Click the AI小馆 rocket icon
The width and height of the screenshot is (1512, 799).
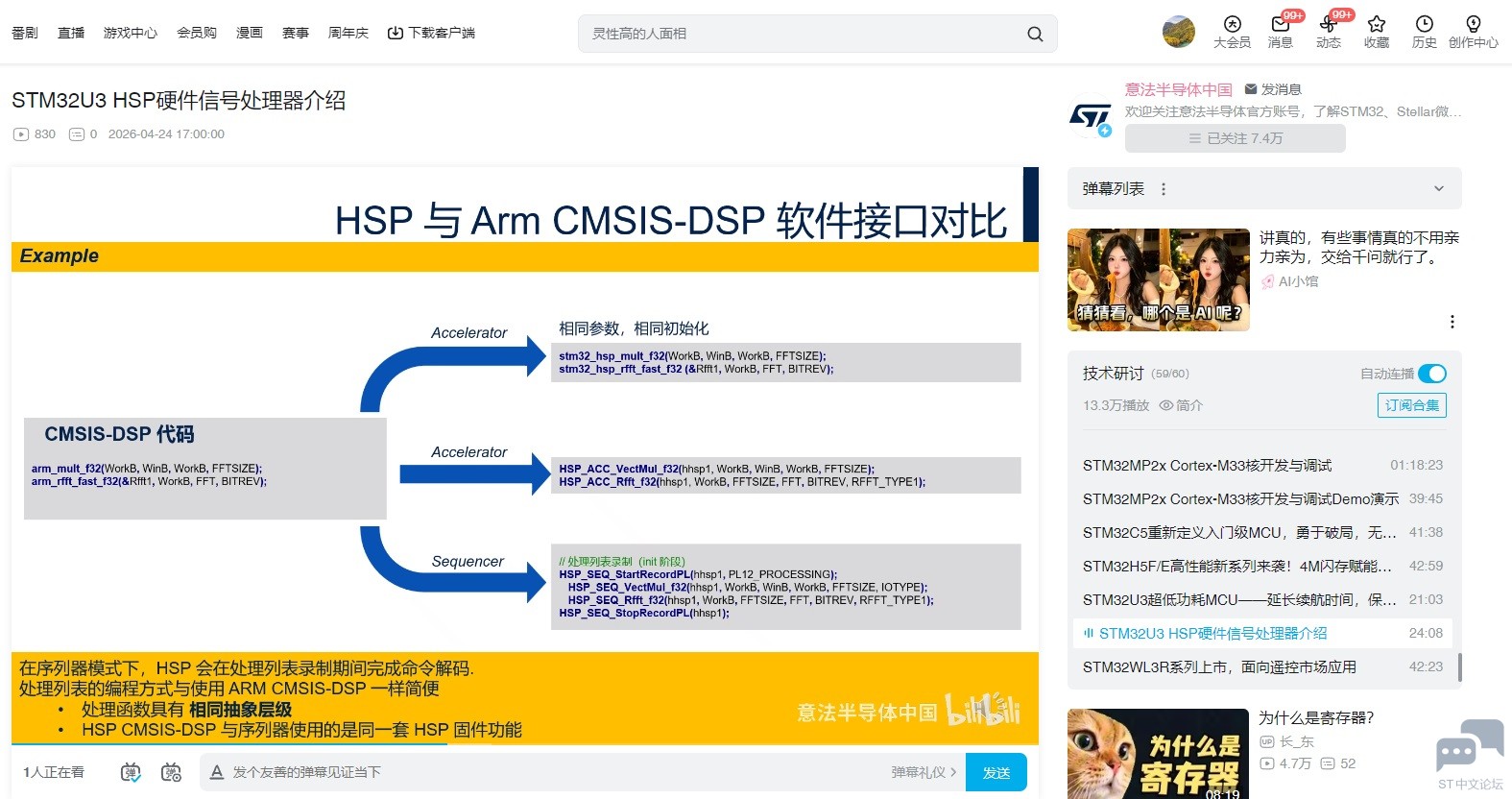[1267, 281]
